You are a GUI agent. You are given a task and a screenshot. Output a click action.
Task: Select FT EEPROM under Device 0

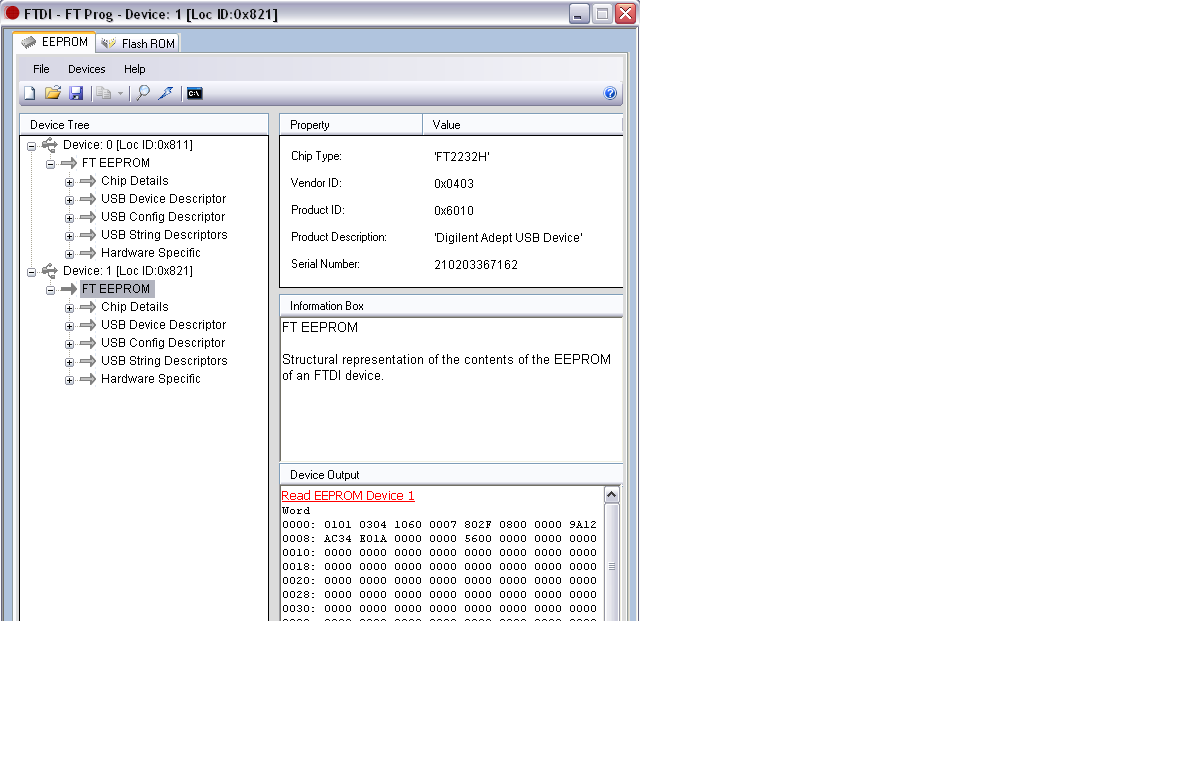(x=116, y=163)
